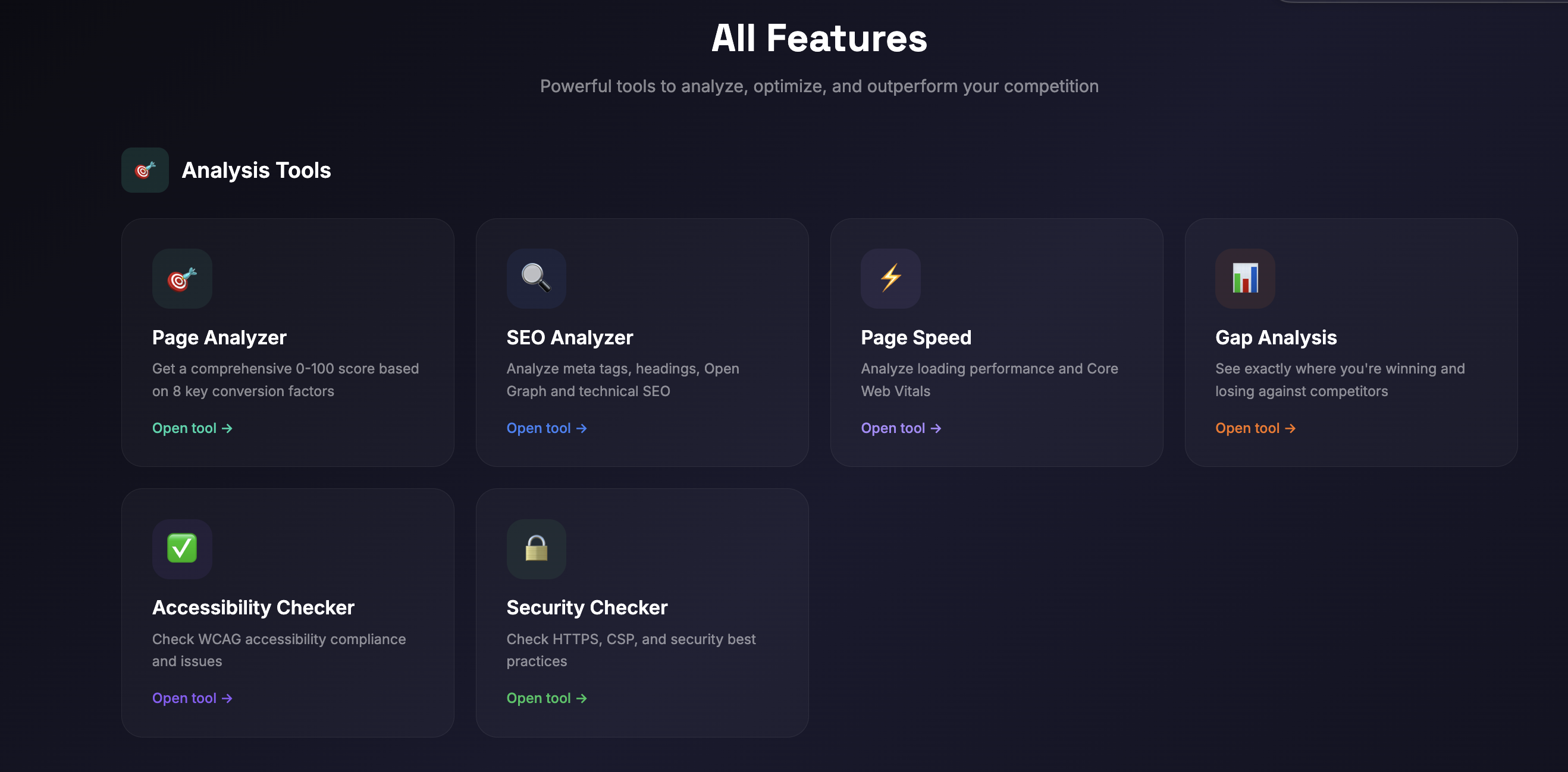This screenshot has width=1568, height=772.
Task: Click the arrow icon next to Gap Analysis Open tool
Action: coord(1291,428)
